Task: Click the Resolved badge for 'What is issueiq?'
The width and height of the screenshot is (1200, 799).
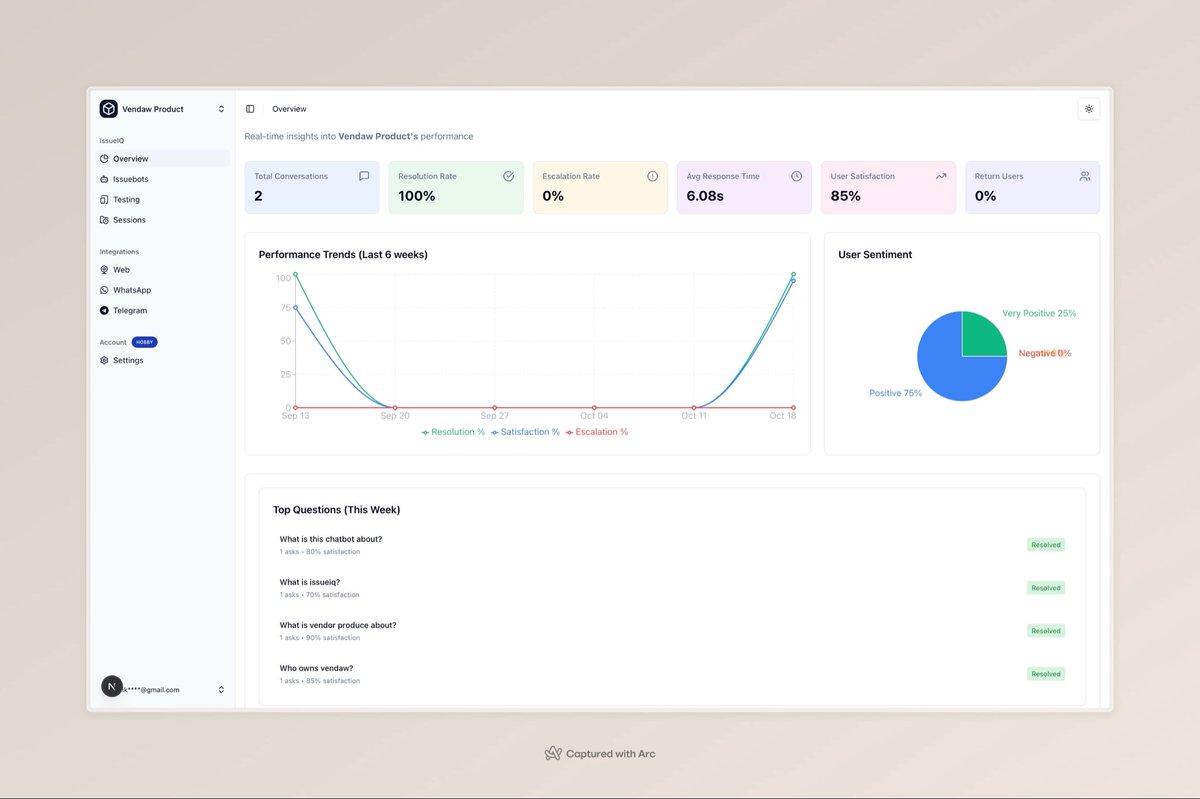Action: (1045, 587)
